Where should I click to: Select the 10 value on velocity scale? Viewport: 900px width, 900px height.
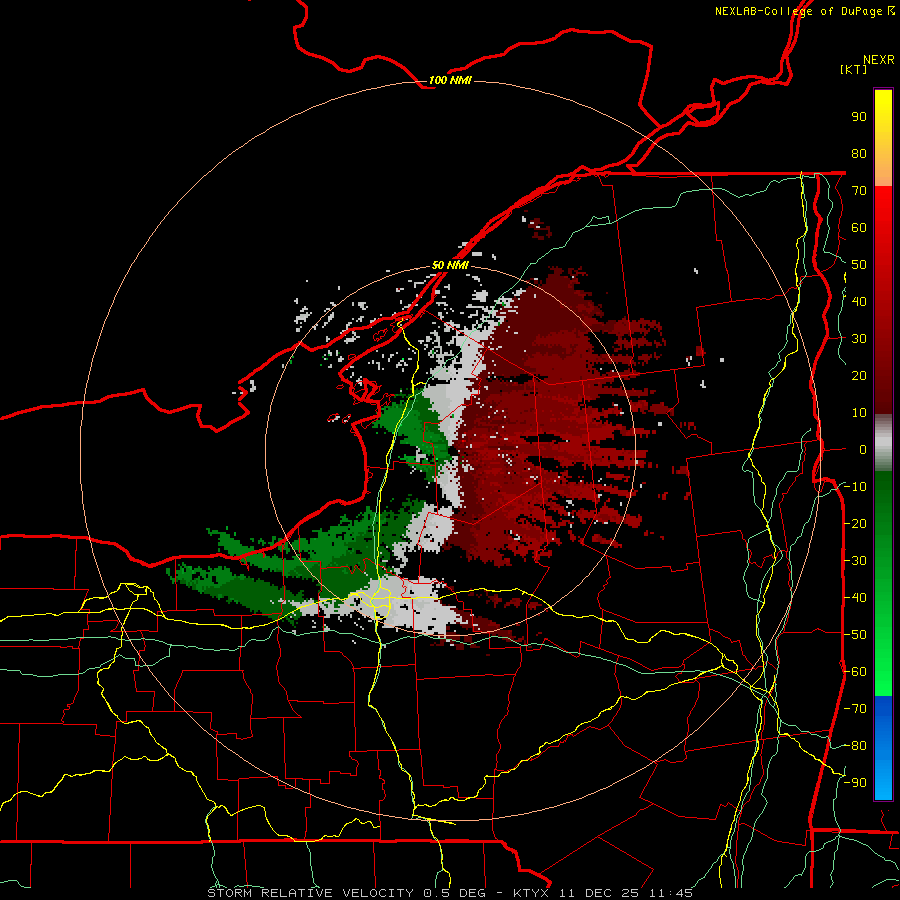[859, 413]
